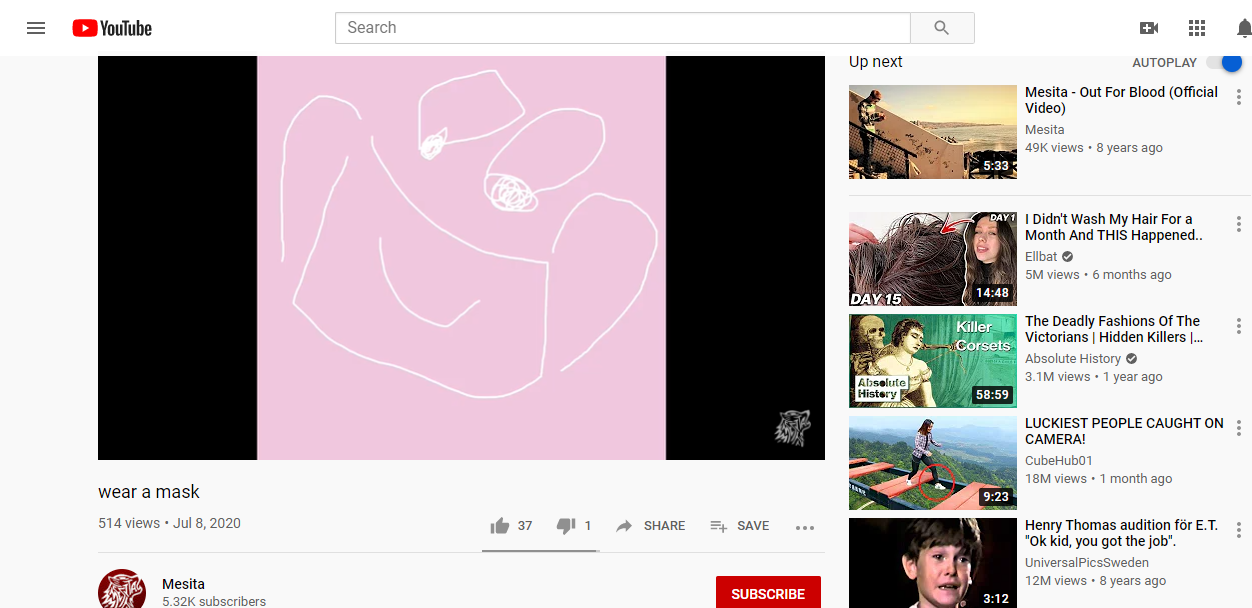Open the hair washing DAY 15 thumbnail

coord(932,259)
